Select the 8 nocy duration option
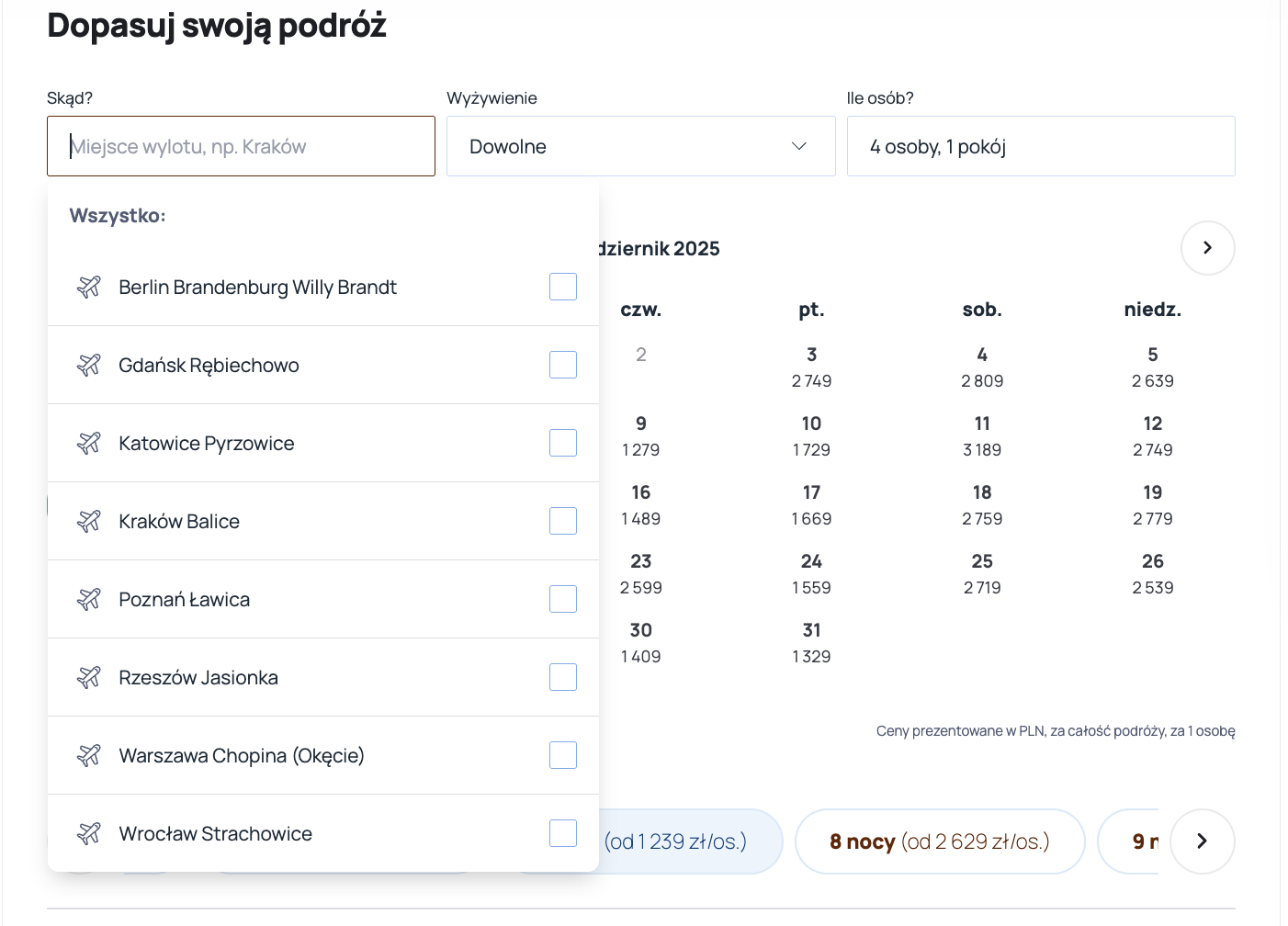Screen dimensions: 1288x926 [x=939, y=841]
